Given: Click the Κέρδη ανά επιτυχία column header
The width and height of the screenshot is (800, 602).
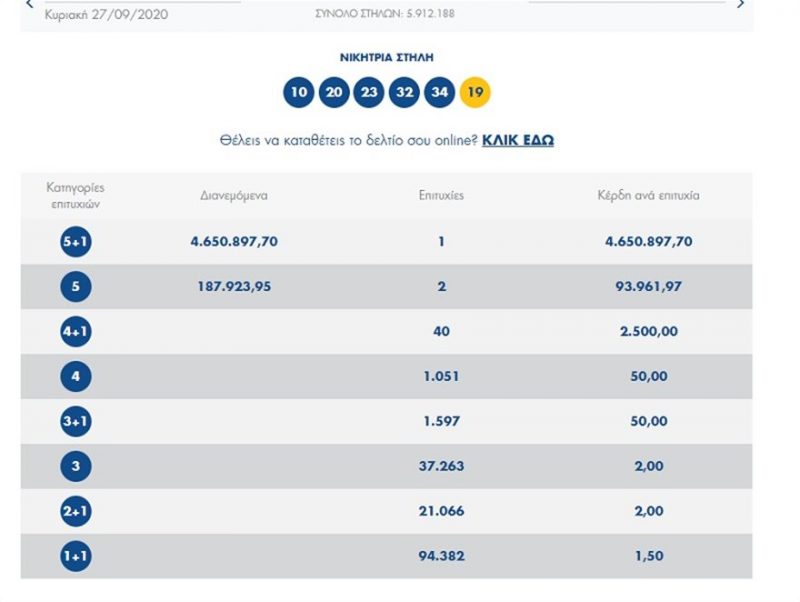Looking at the screenshot, I should coord(648,196).
